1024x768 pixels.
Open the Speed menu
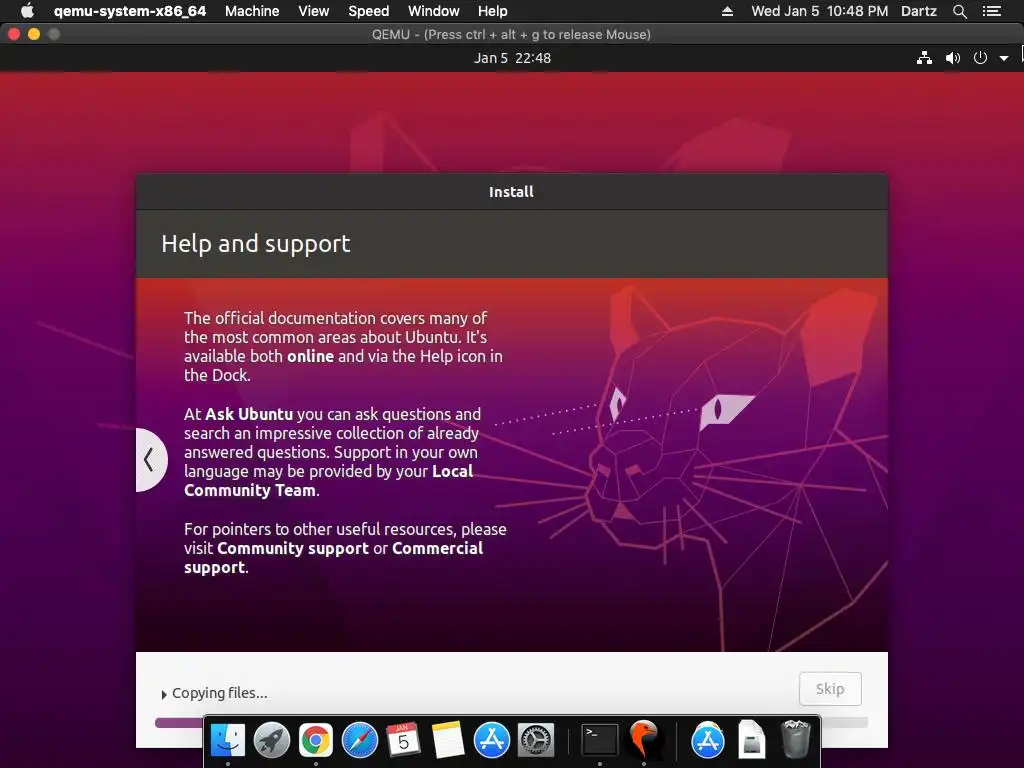(368, 11)
